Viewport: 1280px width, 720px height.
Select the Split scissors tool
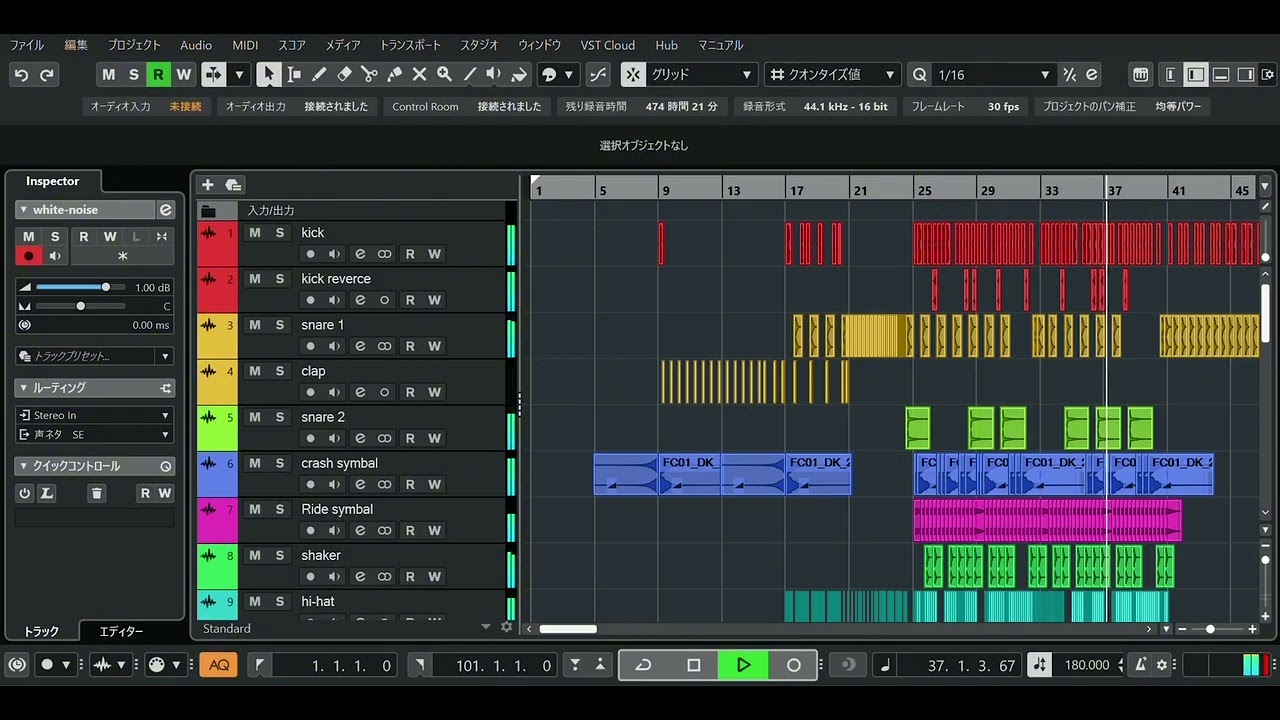coord(369,75)
